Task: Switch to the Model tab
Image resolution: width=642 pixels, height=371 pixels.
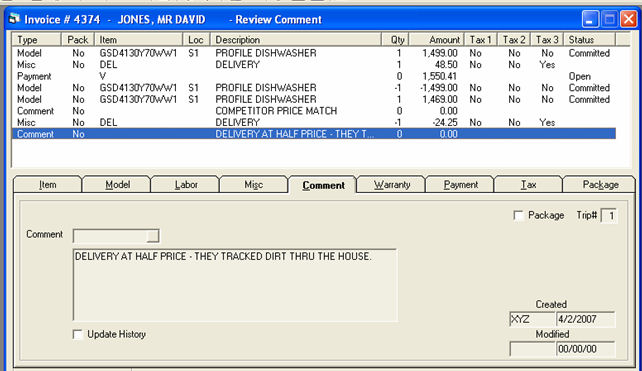Action: [x=118, y=185]
